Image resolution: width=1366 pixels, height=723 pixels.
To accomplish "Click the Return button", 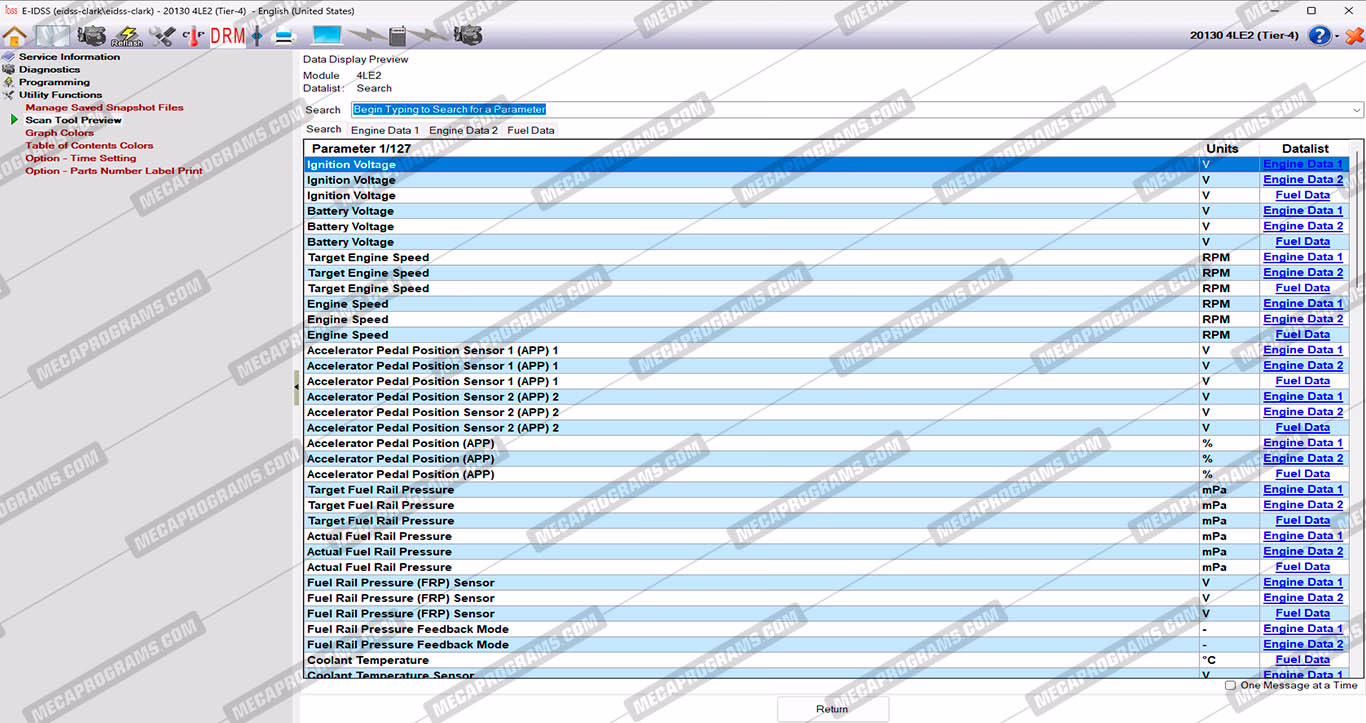I will click(x=832, y=709).
